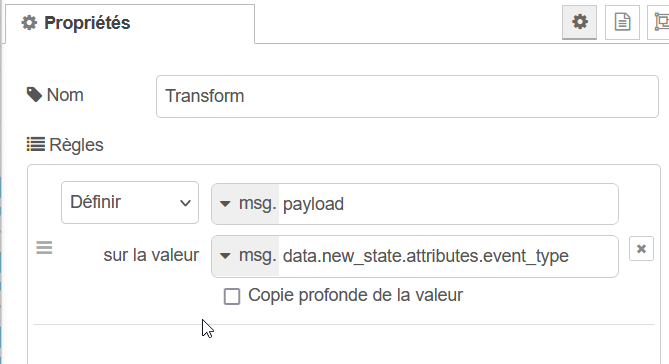Viewport: 669px width, 364px height.
Task: Click the Copie profonde de la valeur label
Action: pyautogui.click(x=355, y=295)
